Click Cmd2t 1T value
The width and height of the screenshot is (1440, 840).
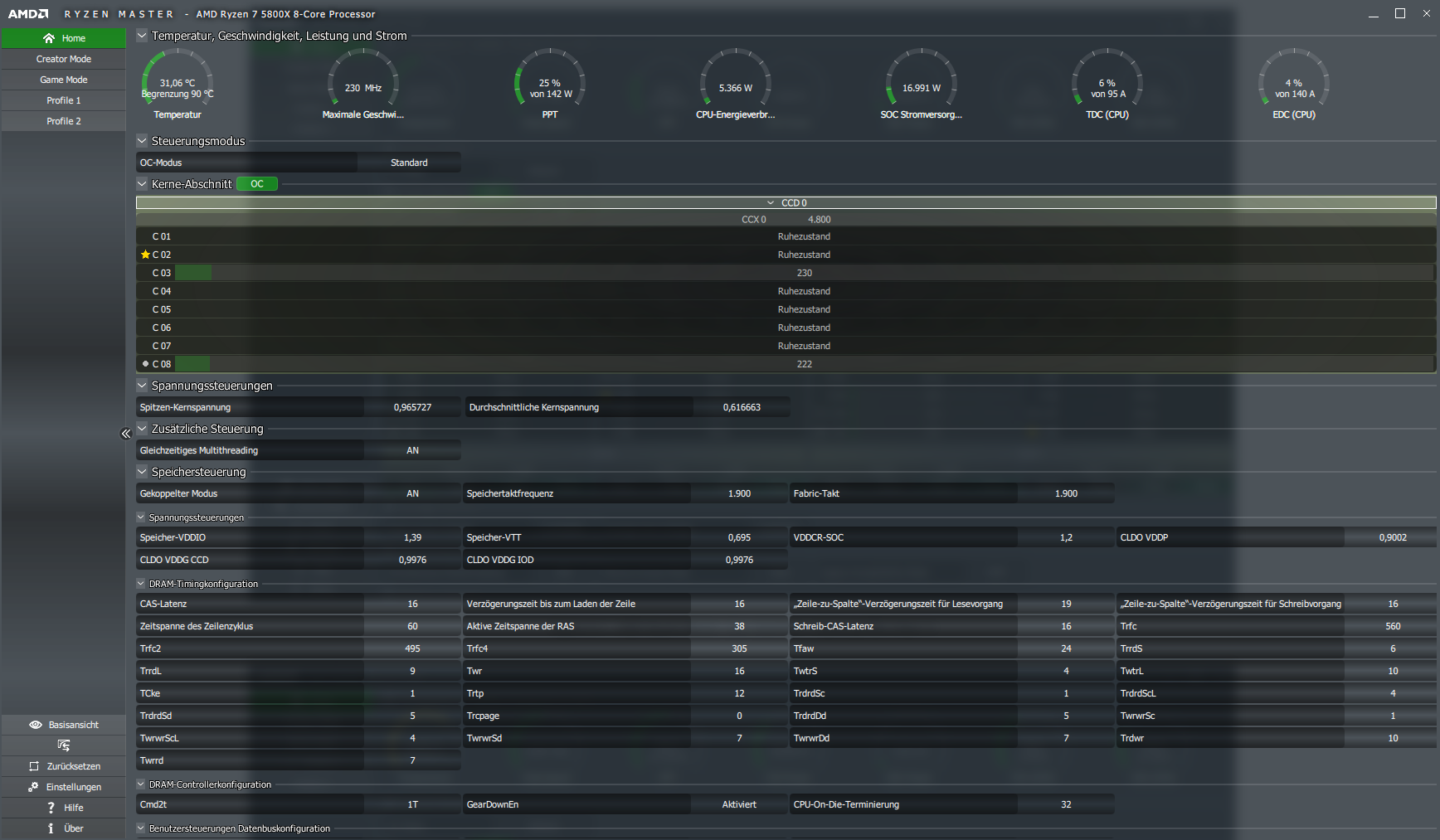point(412,804)
